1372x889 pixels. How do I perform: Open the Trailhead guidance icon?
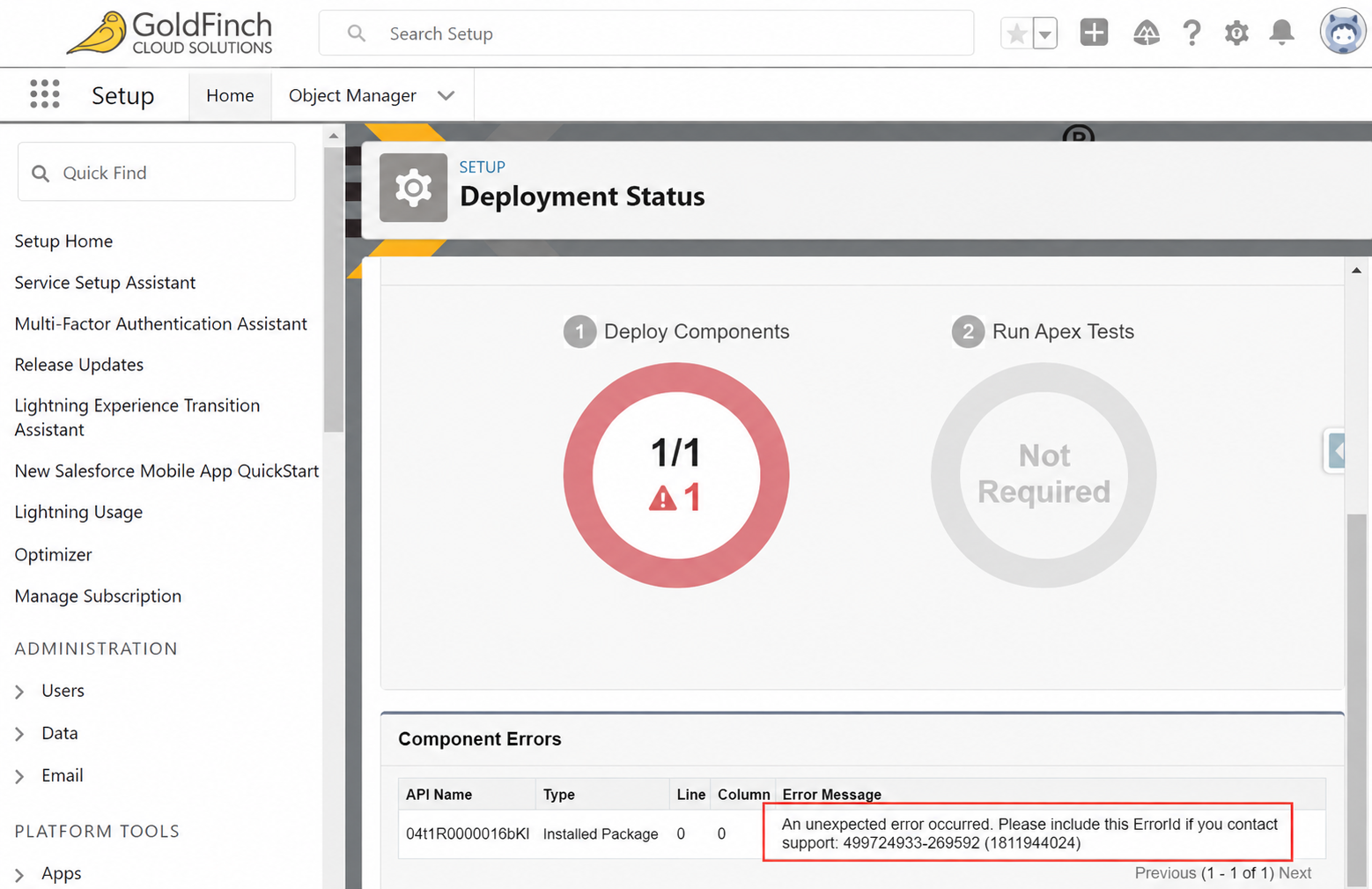pyautogui.click(x=1146, y=33)
